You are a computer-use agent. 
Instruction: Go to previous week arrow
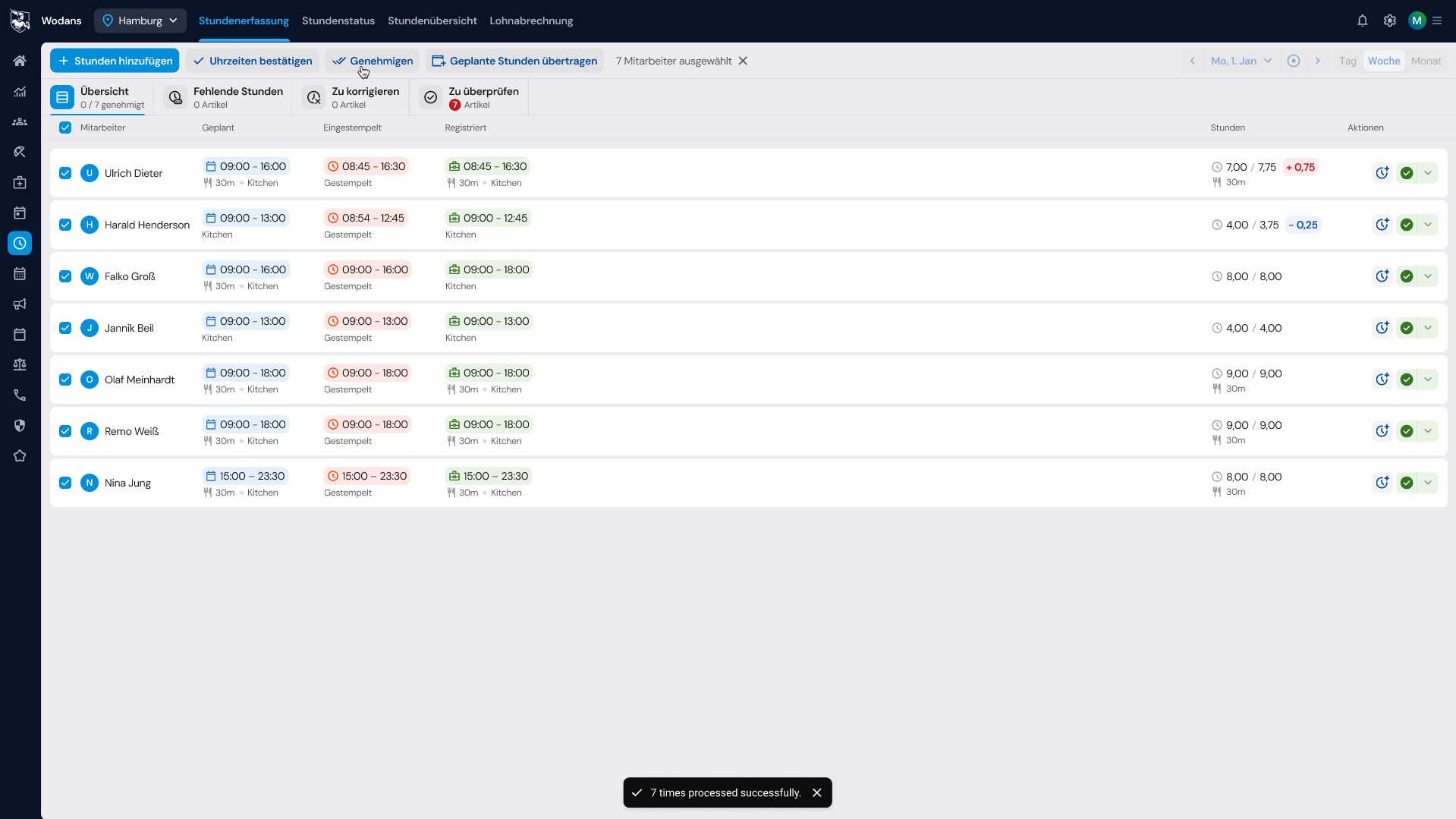(1192, 61)
